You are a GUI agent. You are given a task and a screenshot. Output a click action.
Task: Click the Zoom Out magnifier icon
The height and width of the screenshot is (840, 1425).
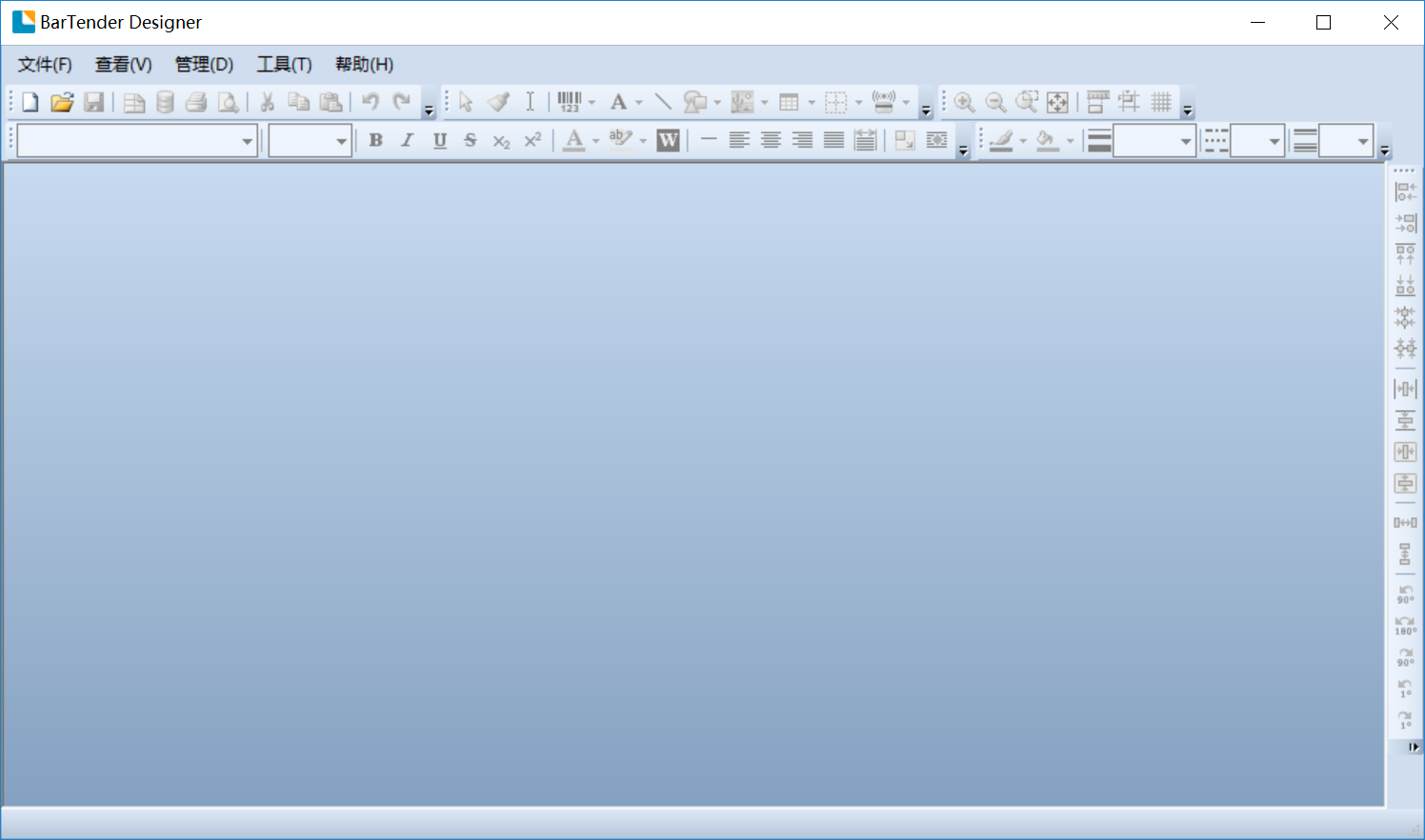[x=995, y=102]
